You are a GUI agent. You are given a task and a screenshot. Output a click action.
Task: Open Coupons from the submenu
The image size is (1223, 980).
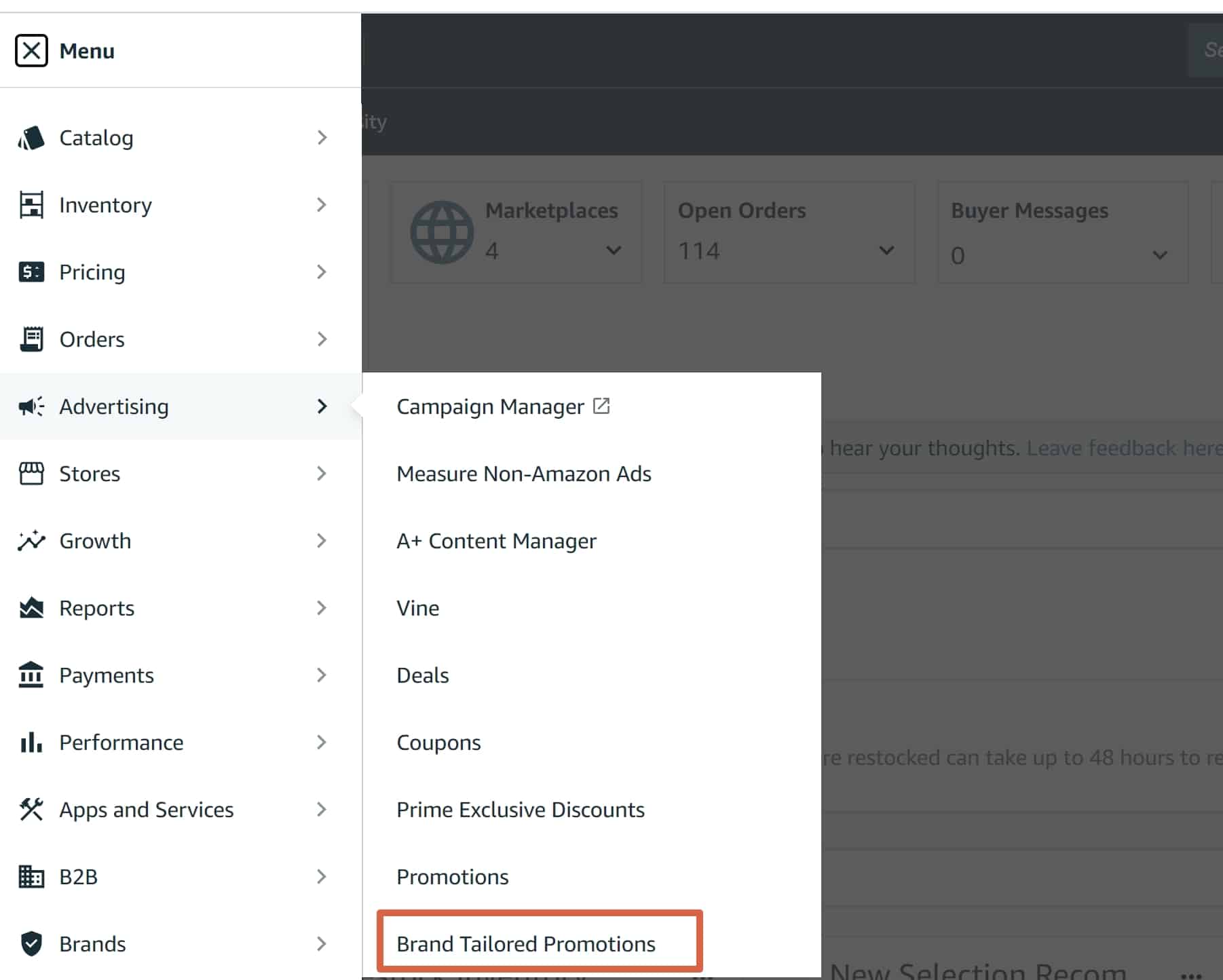click(x=438, y=742)
